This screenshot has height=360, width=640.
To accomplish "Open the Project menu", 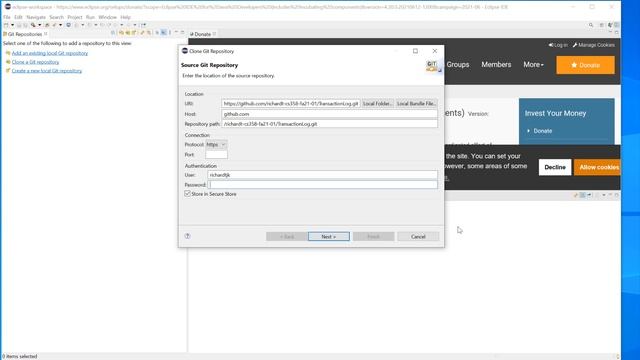I will click(75, 17).
